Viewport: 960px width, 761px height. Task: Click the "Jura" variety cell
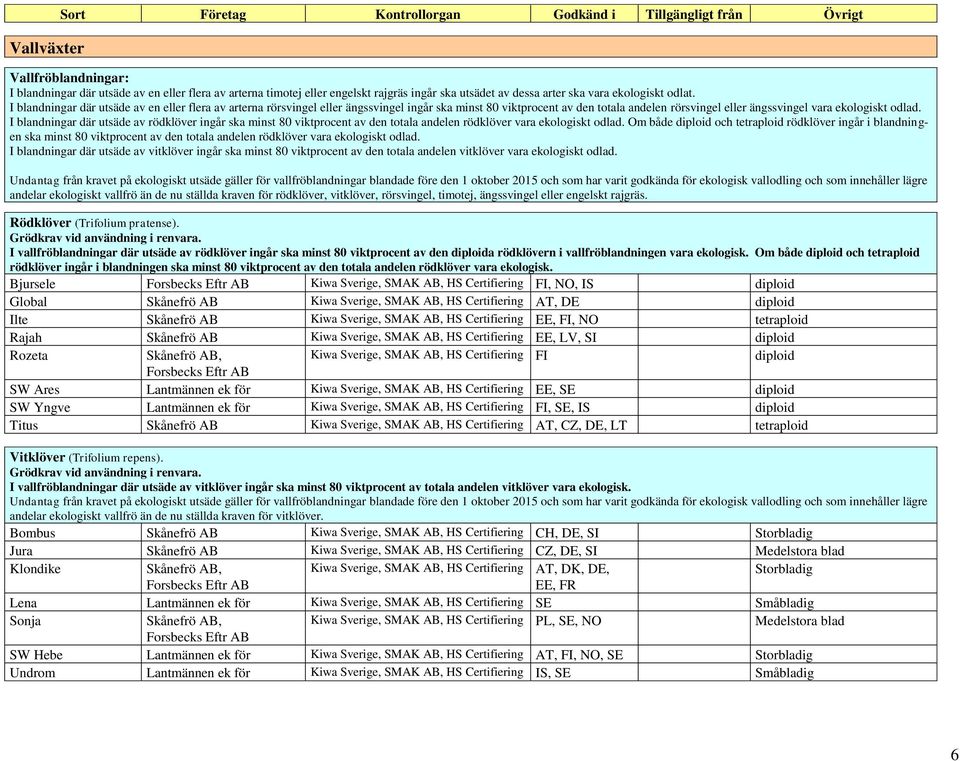pos(73,550)
